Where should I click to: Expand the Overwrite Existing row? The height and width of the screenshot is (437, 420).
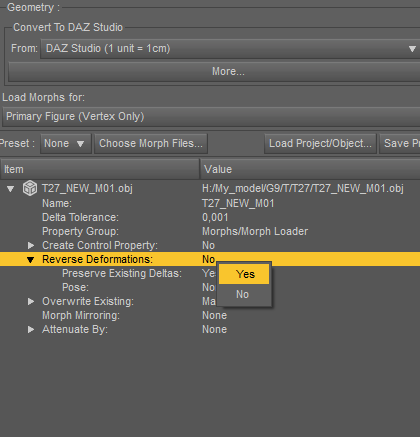point(31,302)
